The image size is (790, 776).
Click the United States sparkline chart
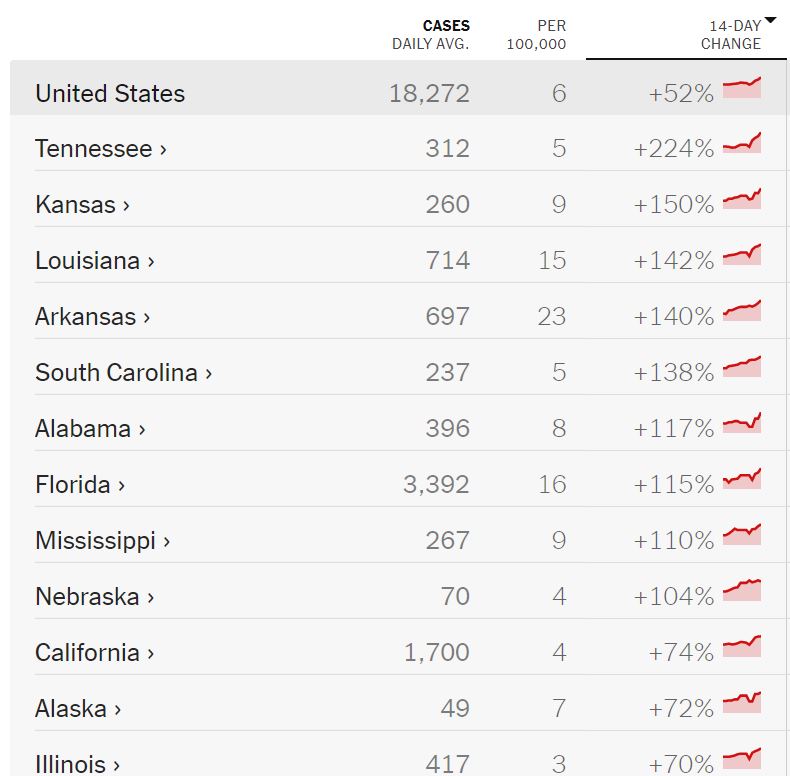(x=742, y=88)
